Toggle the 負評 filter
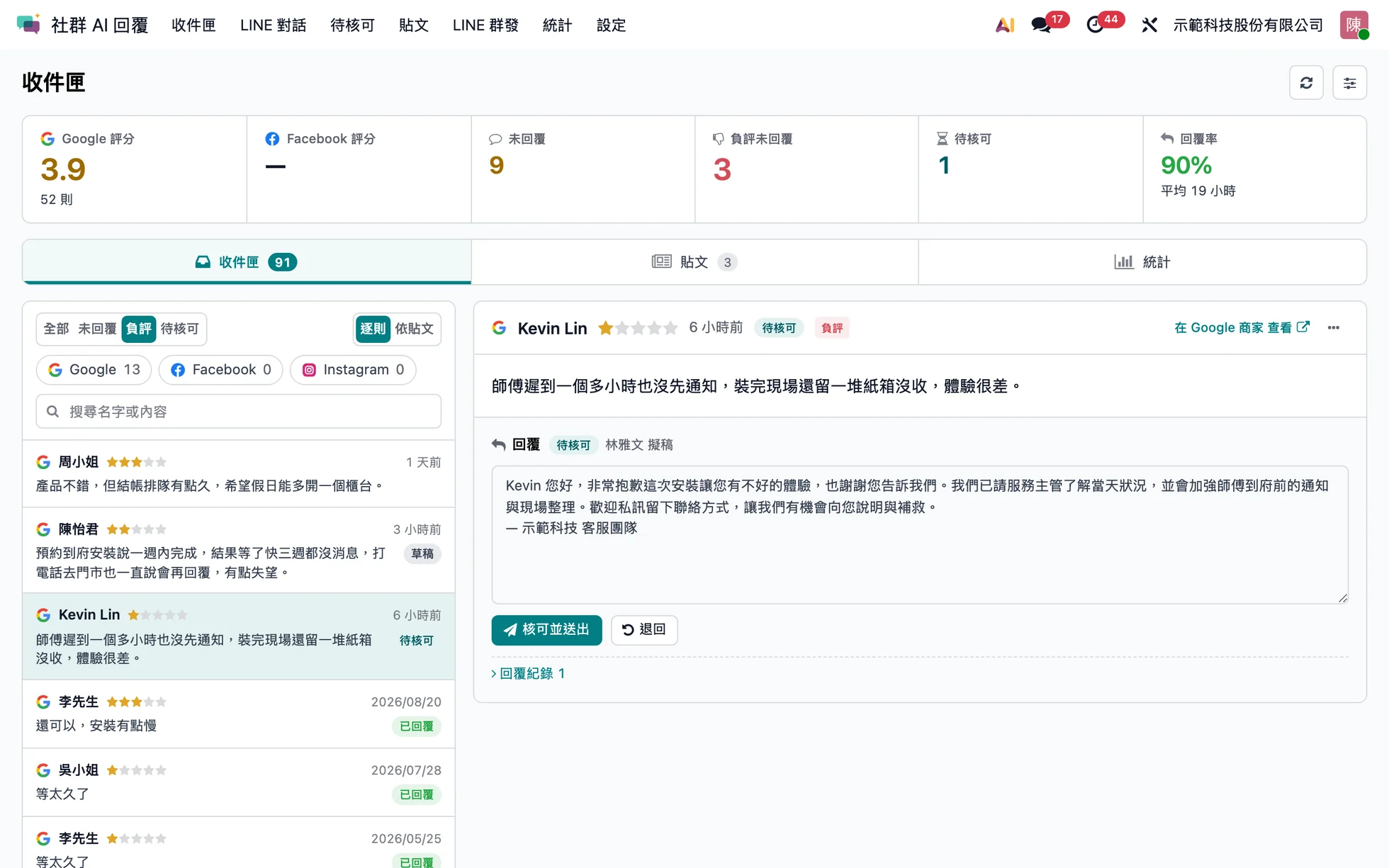Image resolution: width=1389 pixels, height=868 pixels. point(138,328)
